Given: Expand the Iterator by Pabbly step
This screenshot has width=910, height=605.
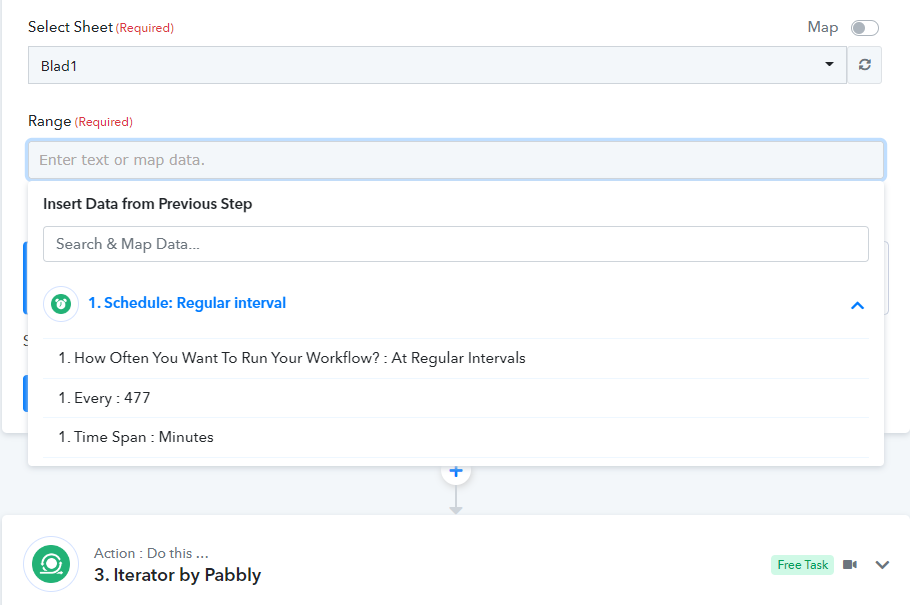Looking at the screenshot, I should point(882,565).
